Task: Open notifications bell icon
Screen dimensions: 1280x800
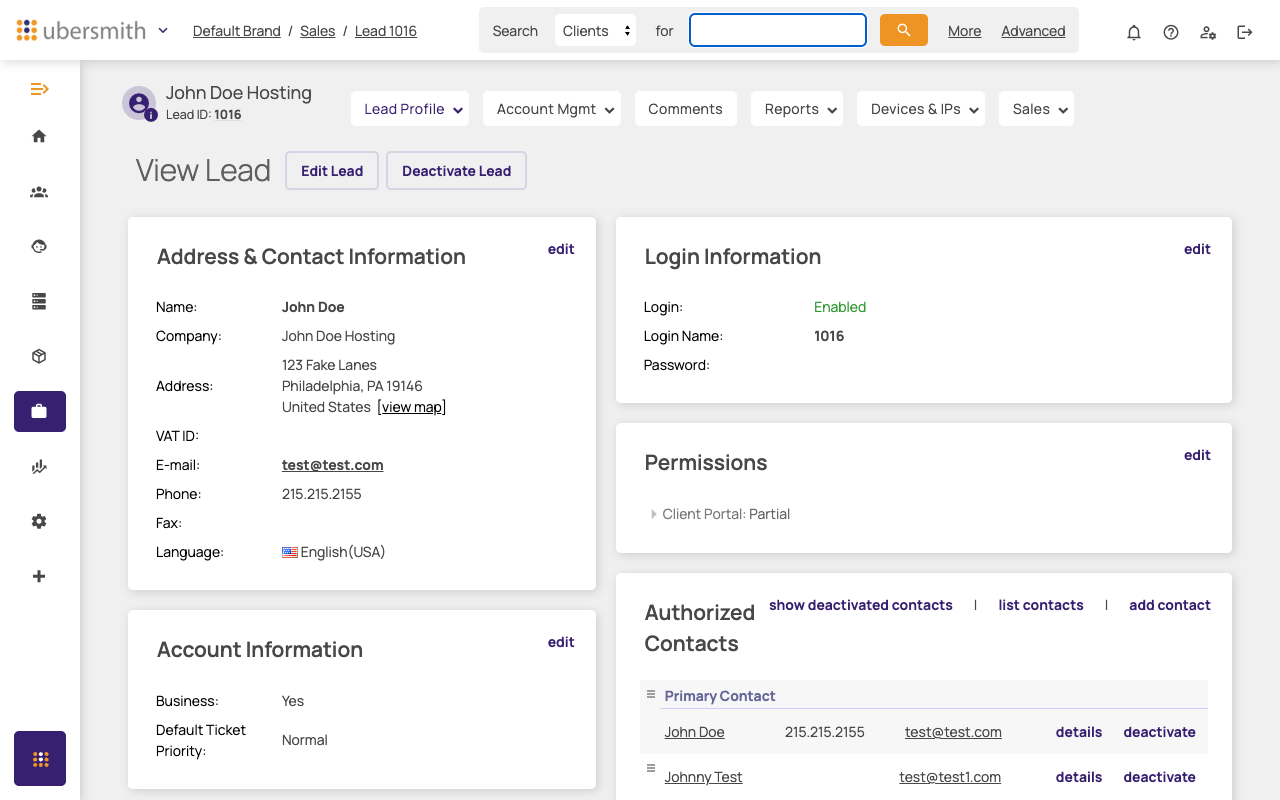Action: coord(1134,32)
